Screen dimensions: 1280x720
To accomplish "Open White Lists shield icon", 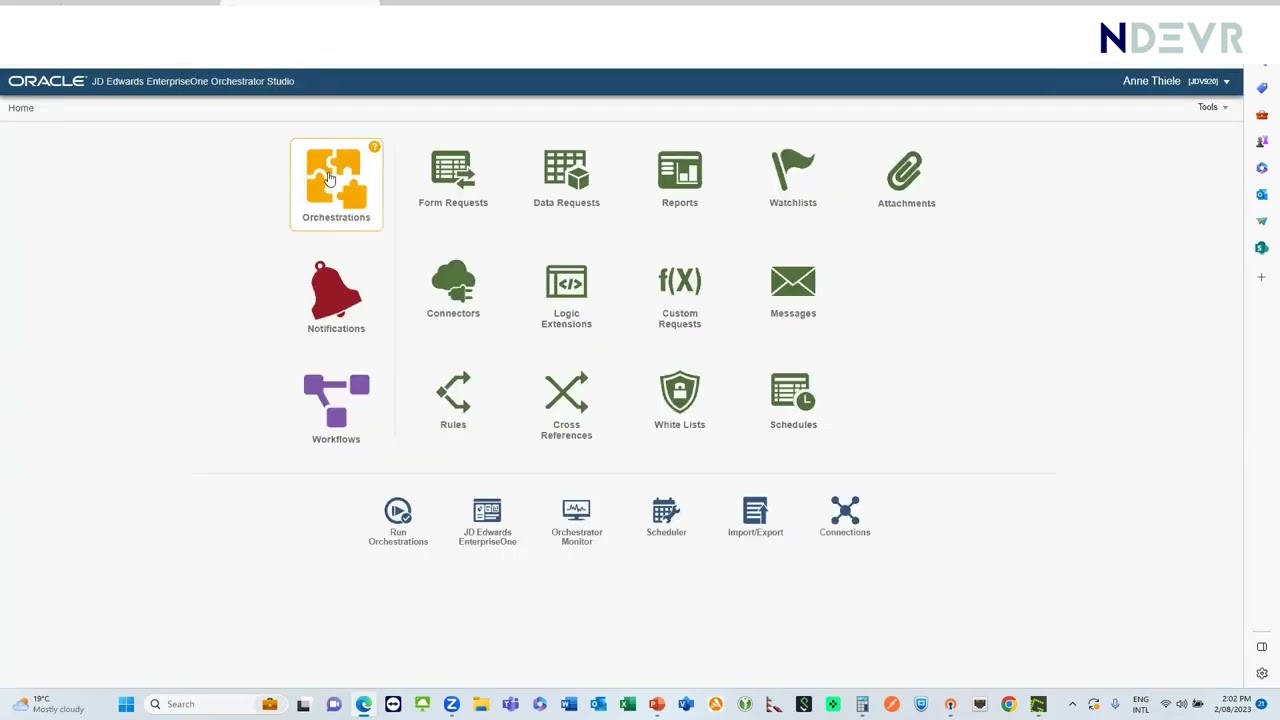I will point(679,401).
